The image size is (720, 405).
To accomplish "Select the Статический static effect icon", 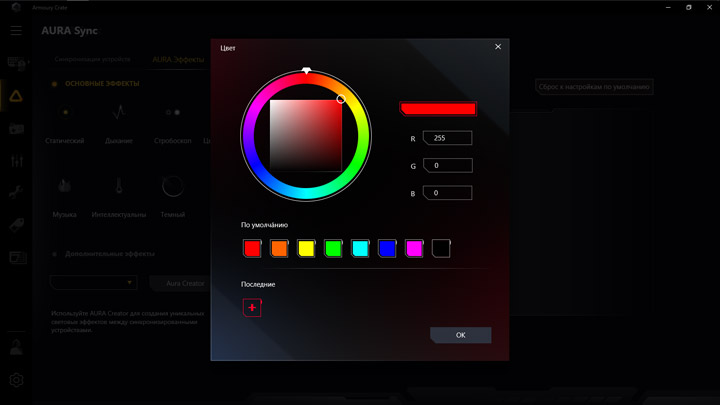I will click(65, 112).
